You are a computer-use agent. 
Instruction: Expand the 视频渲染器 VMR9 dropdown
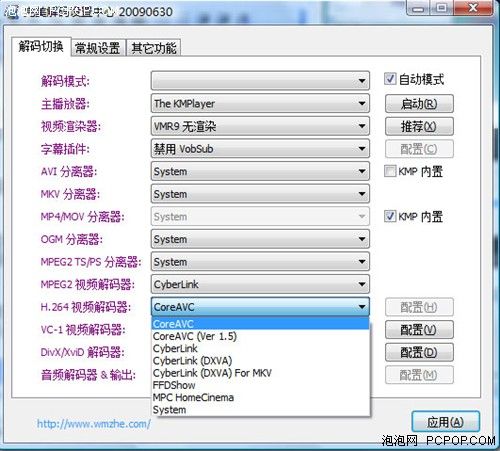tap(260, 126)
